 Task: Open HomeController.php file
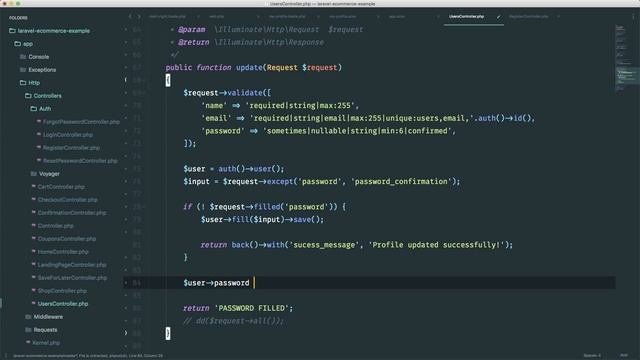tap(63, 252)
